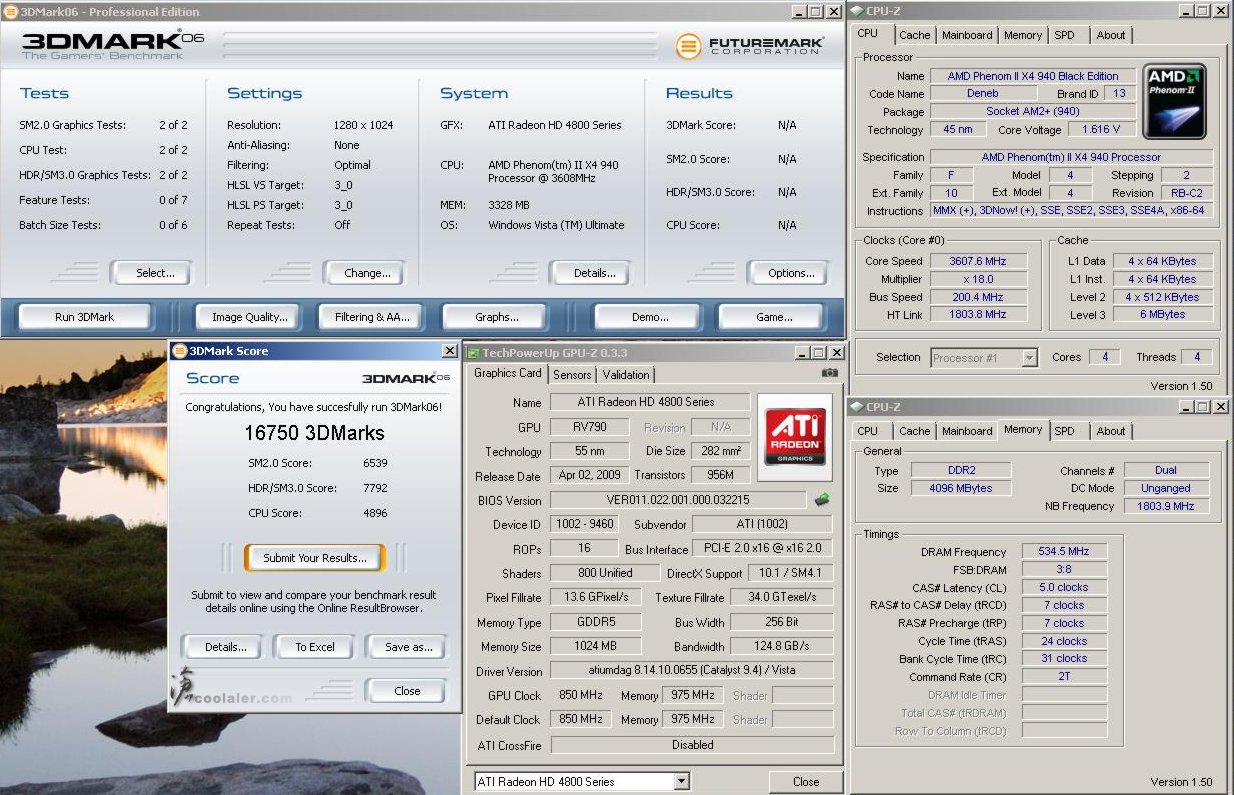1234x795 pixels.
Task: Open the Memory tab in upper CPU-Z window
Action: 1023,35
